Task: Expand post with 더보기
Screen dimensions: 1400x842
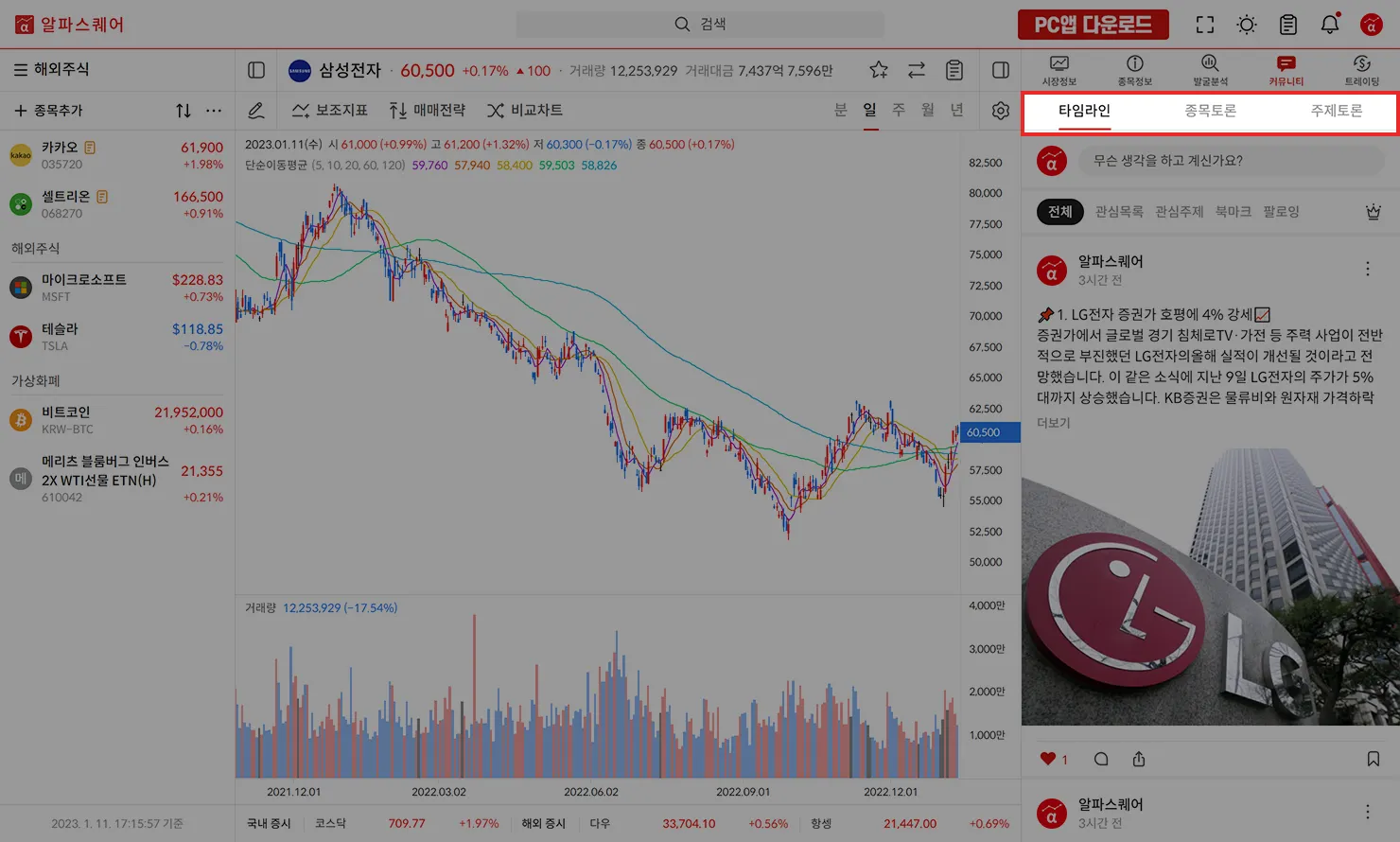Action: tap(1054, 423)
